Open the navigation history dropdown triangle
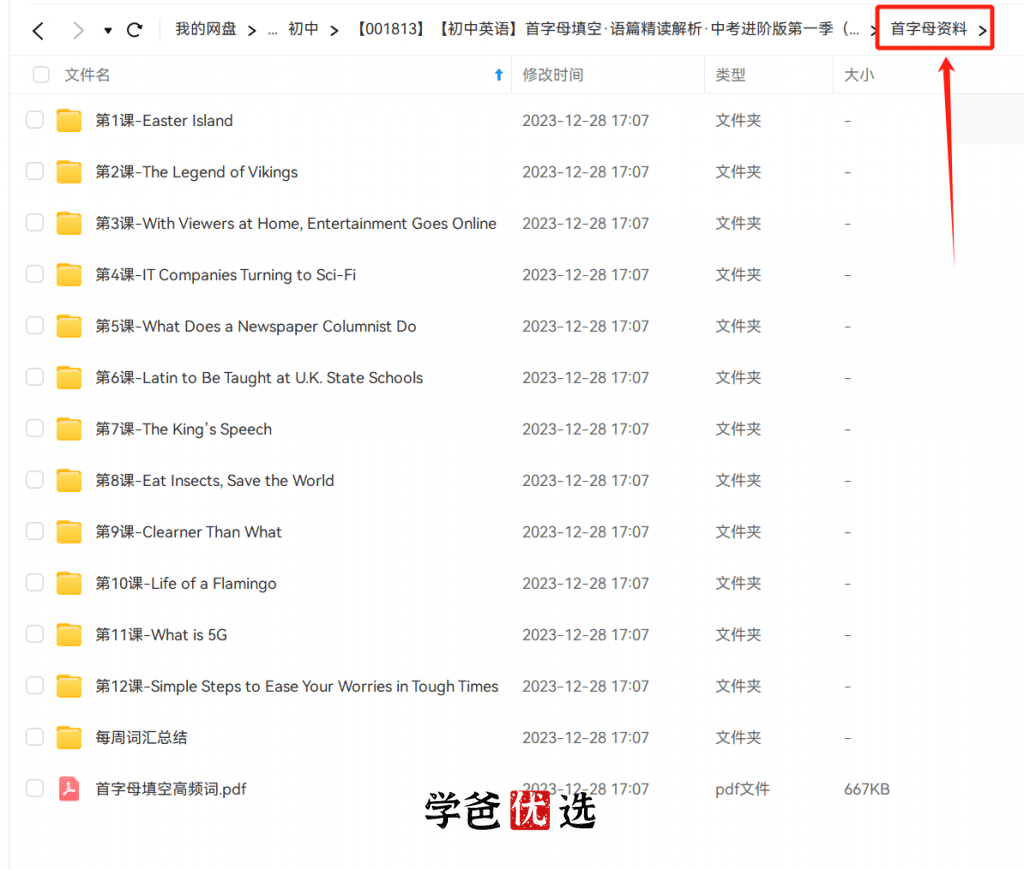1024x870 pixels. coord(108,31)
